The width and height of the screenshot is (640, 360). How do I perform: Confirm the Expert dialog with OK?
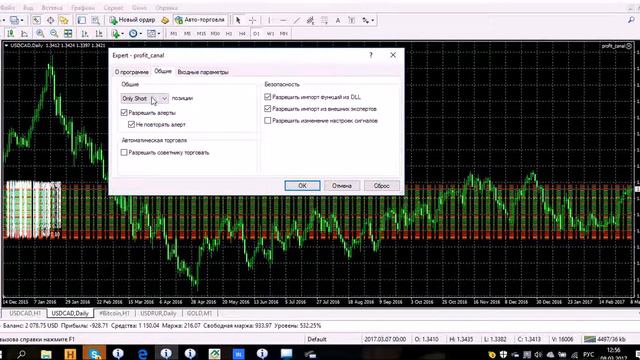(302, 185)
